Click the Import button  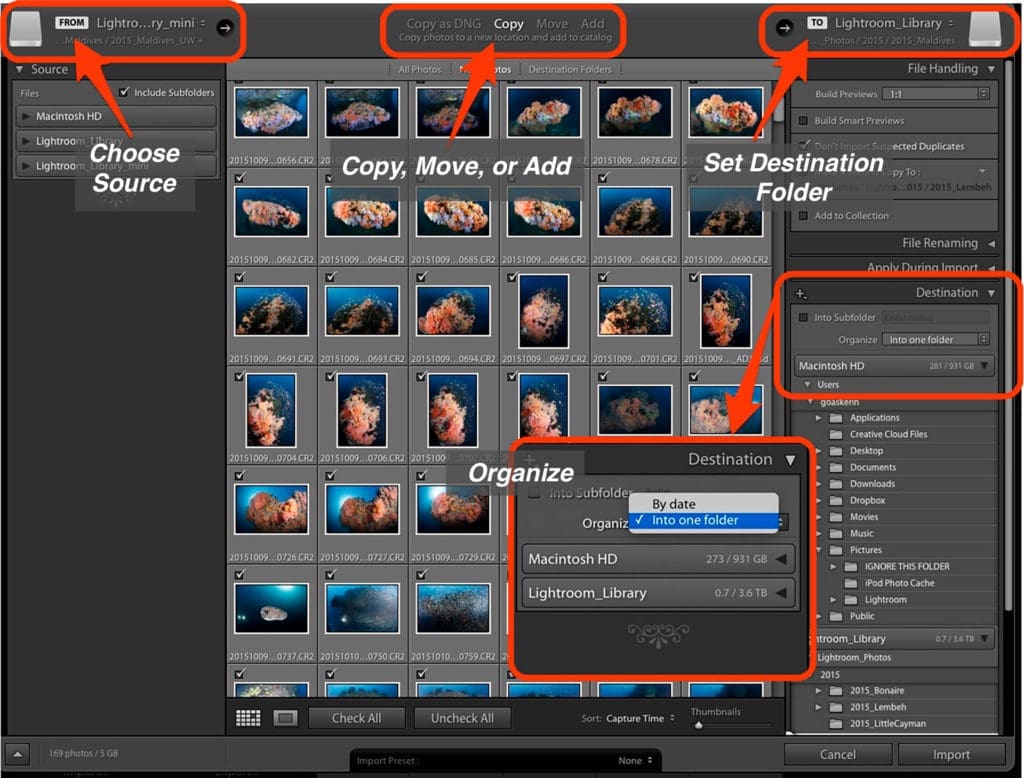click(x=951, y=754)
